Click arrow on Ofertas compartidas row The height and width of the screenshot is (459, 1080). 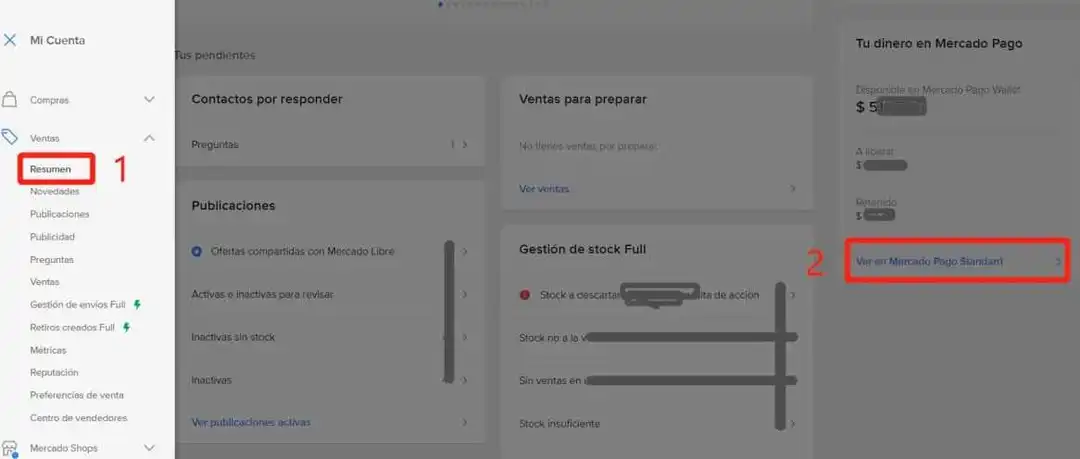(x=465, y=252)
